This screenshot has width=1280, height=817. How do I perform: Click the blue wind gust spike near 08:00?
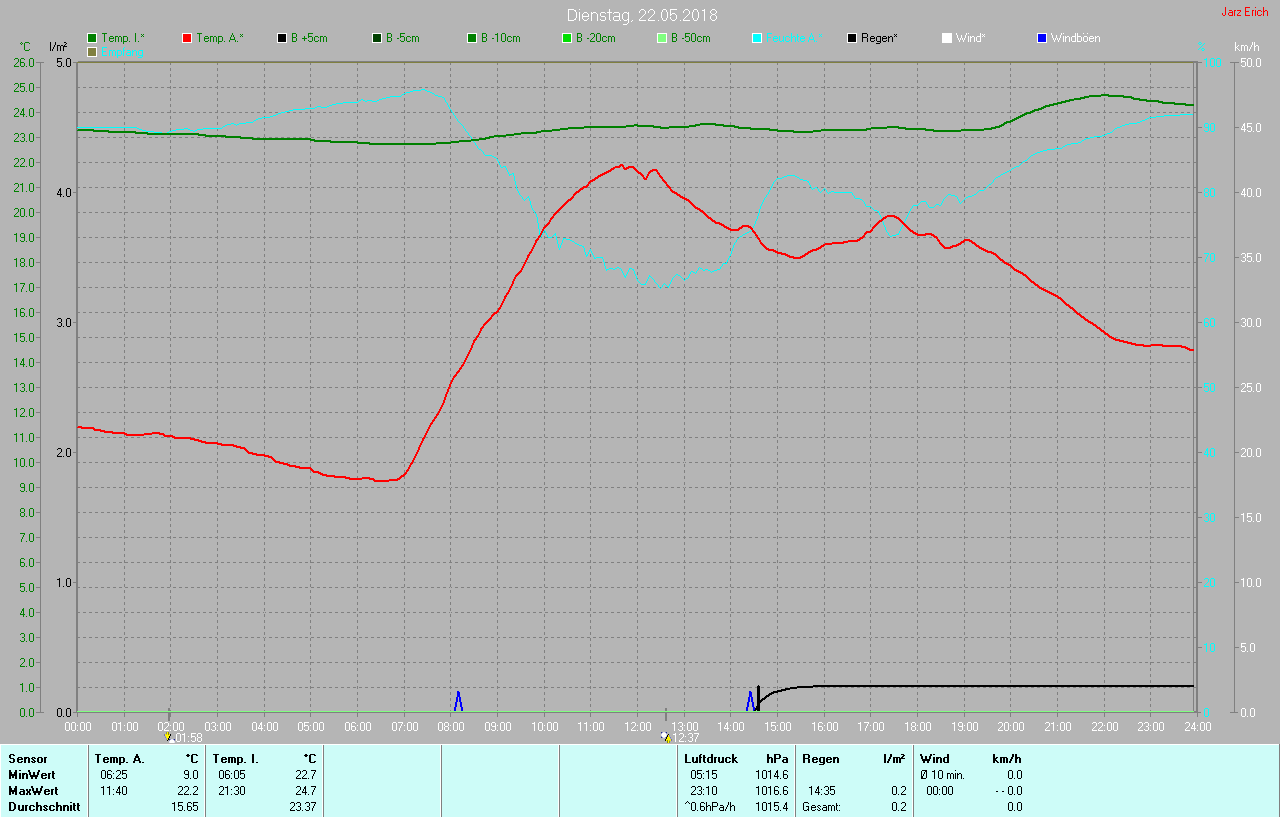pos(458,701)
